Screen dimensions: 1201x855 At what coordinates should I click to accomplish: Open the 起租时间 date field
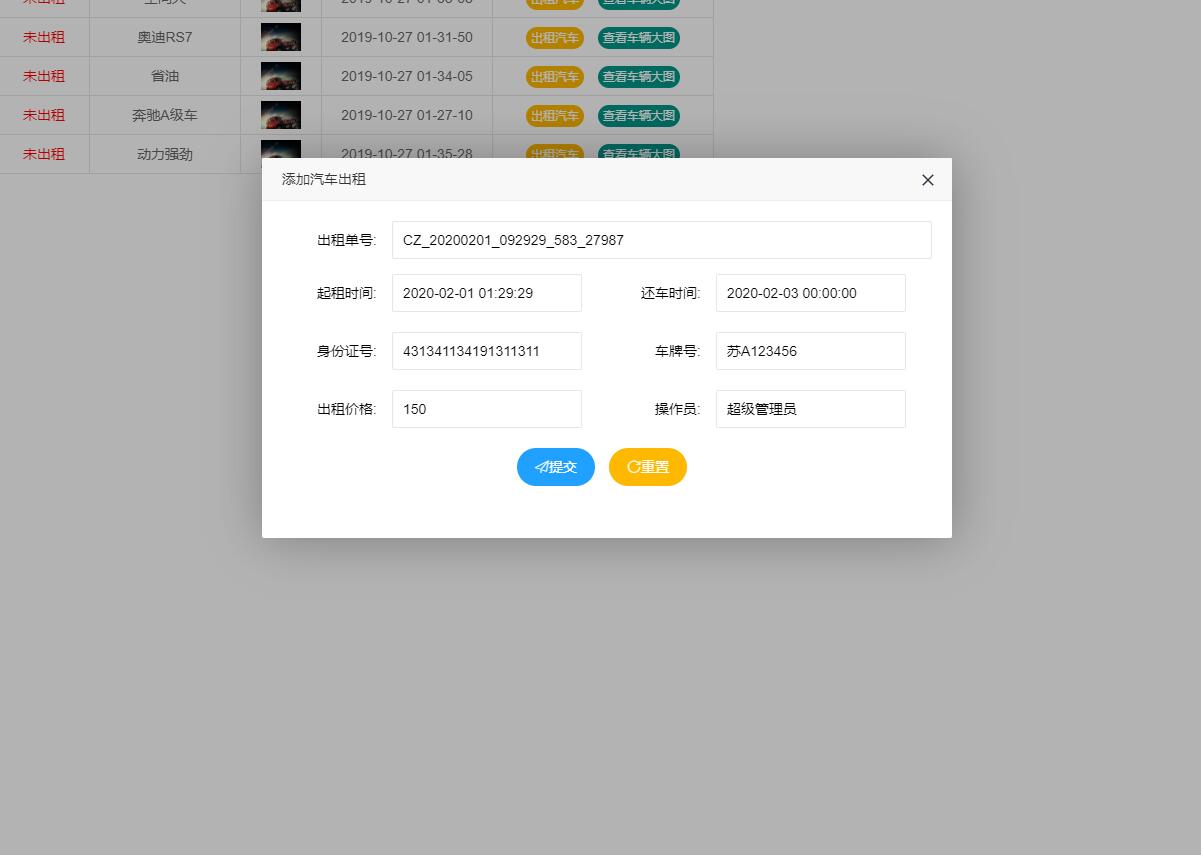click(x=487, y=293)
